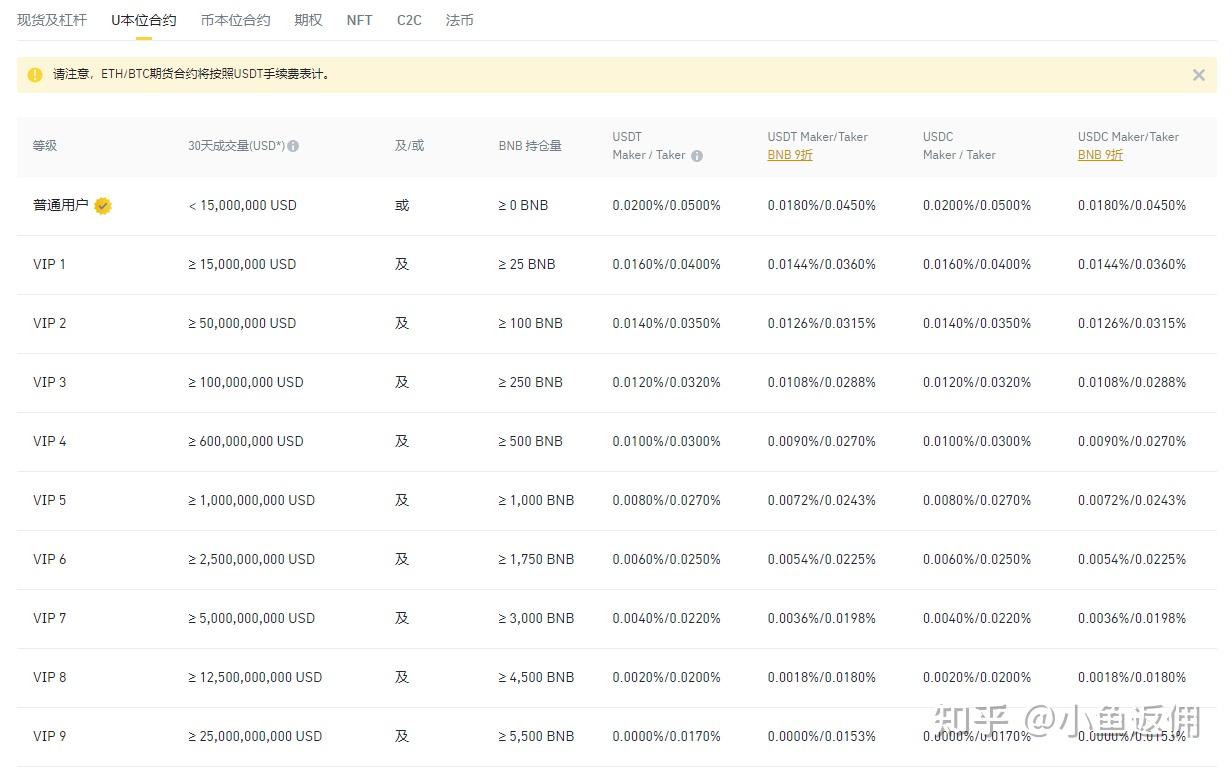
Task: Click BNB 9折 link under USDC Maker/Taker
Action: (1100, 155)
